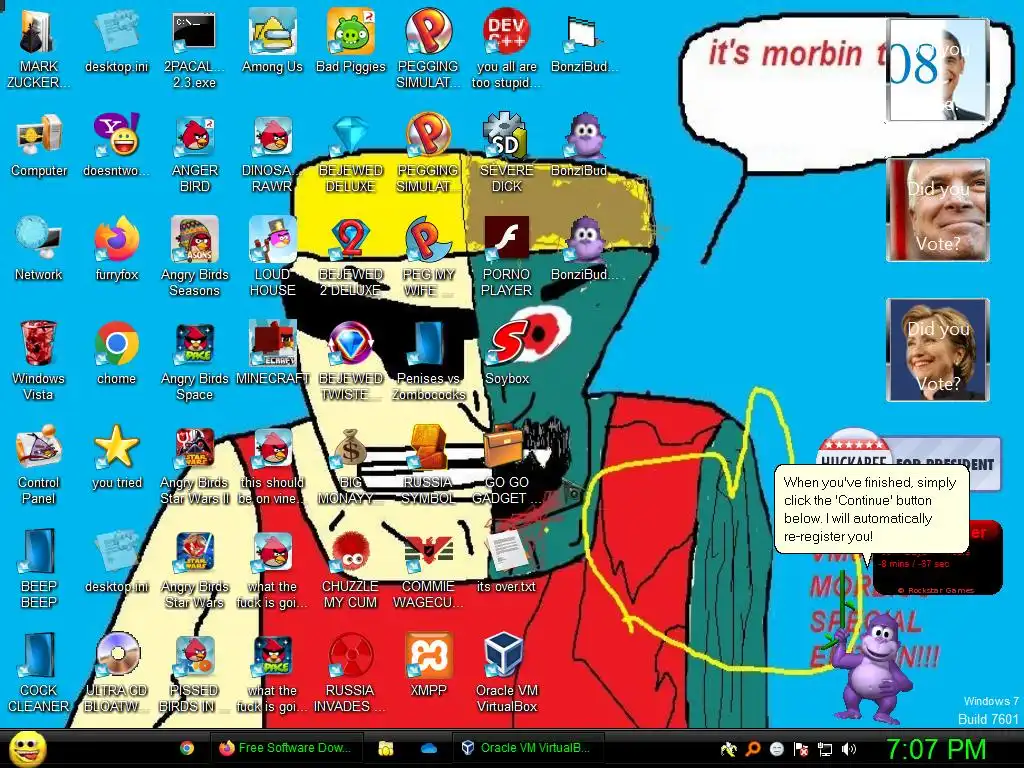Launch BEJEWED DELUXE diamond icon
Image resolution: width=1024 pixels, height=768 pixels.
[x=351, y=154]
